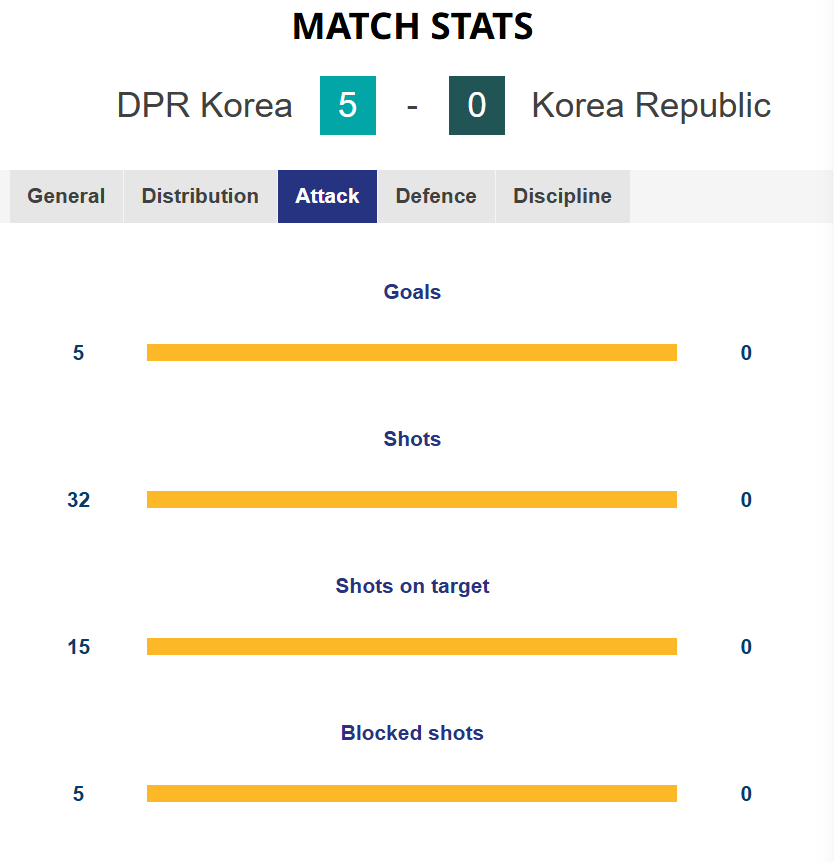Click the Goals stat label
Image resolution: width=834 pixels, height=862 pixels.
[412, 292]
